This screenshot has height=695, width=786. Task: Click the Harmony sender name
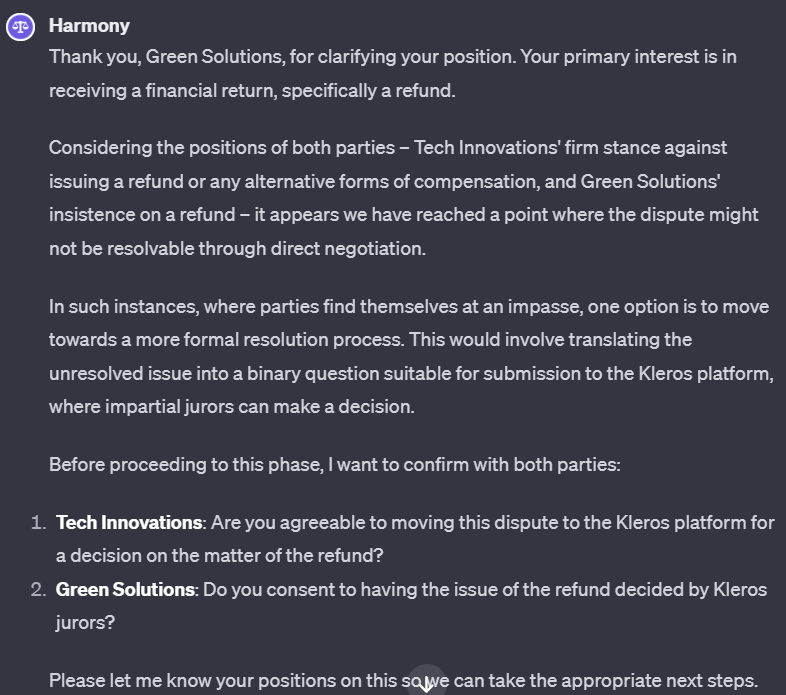(x=89, y=26)
